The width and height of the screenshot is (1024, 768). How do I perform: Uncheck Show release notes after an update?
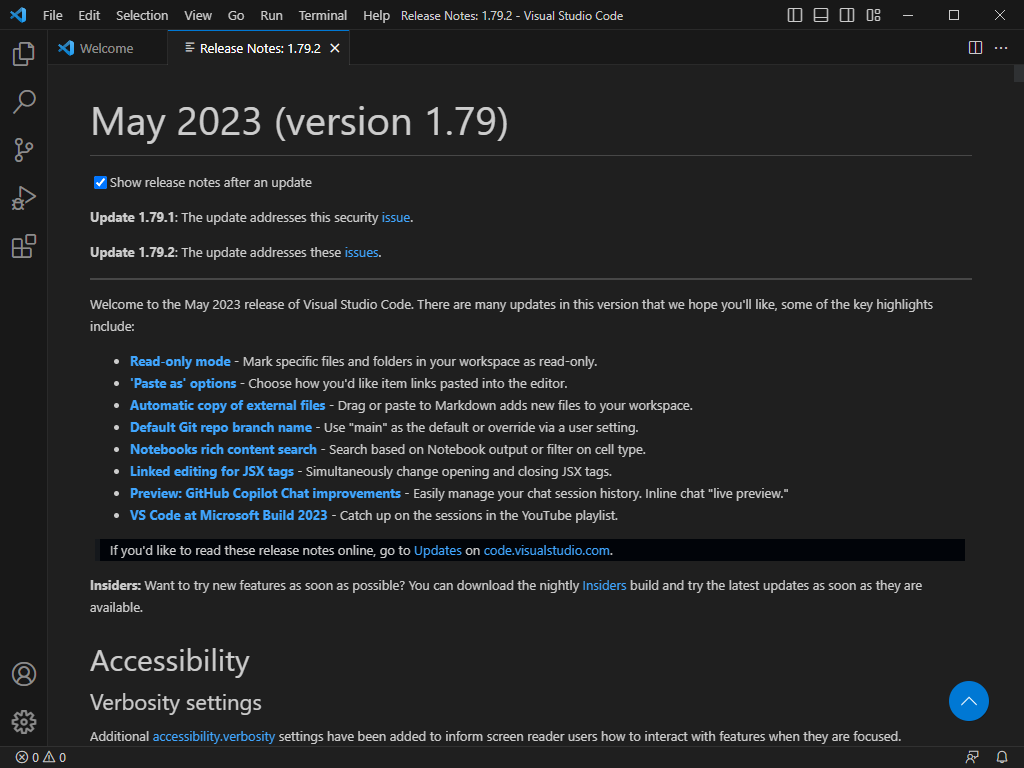coord(100,183)
